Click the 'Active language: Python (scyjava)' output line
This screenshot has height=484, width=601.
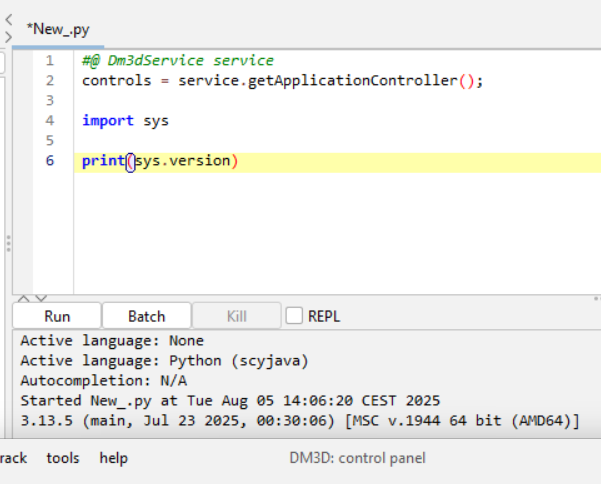[164, 361]
